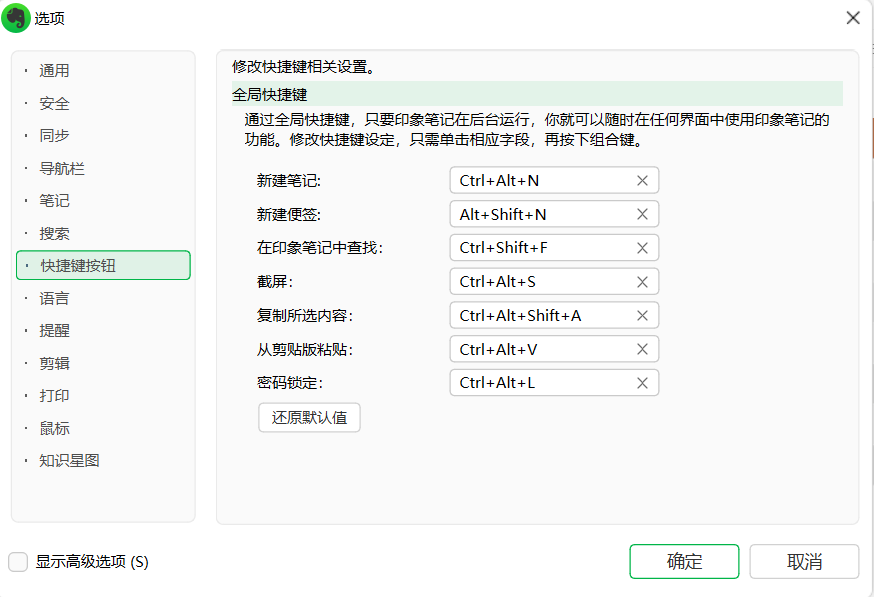Close the 选项 dialog window
Screen dimensions: 874x597
[853, 18]
